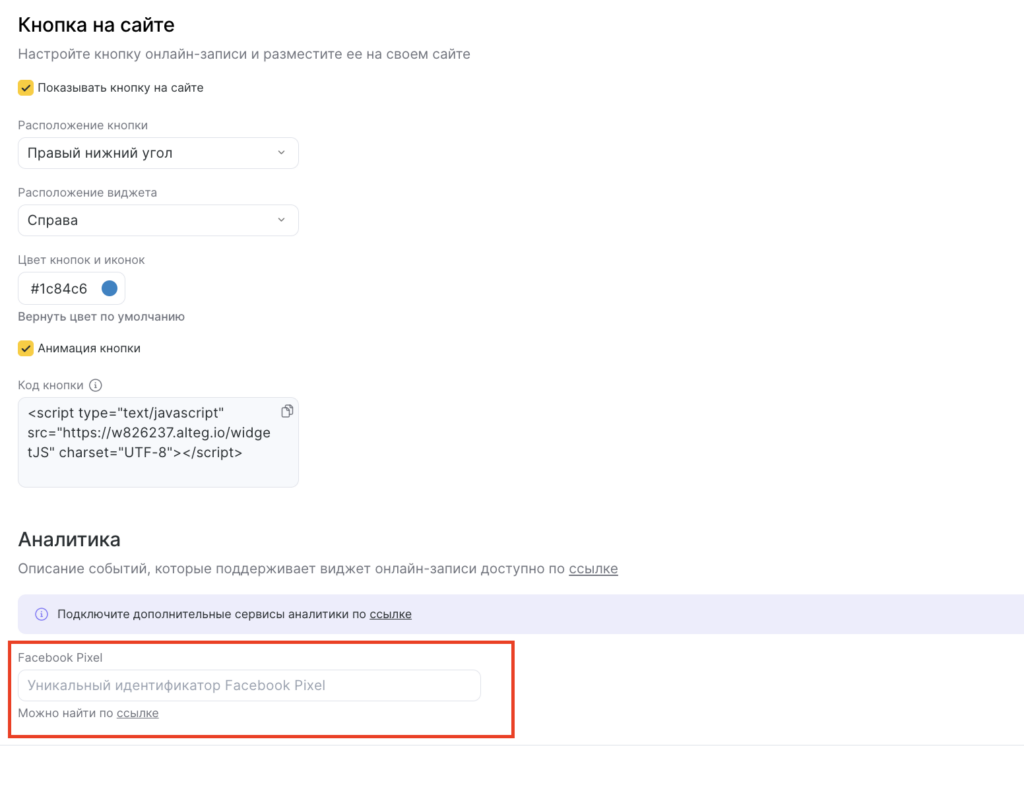
Task: Click chevron arrow of Справа selector
Action: 281,220
